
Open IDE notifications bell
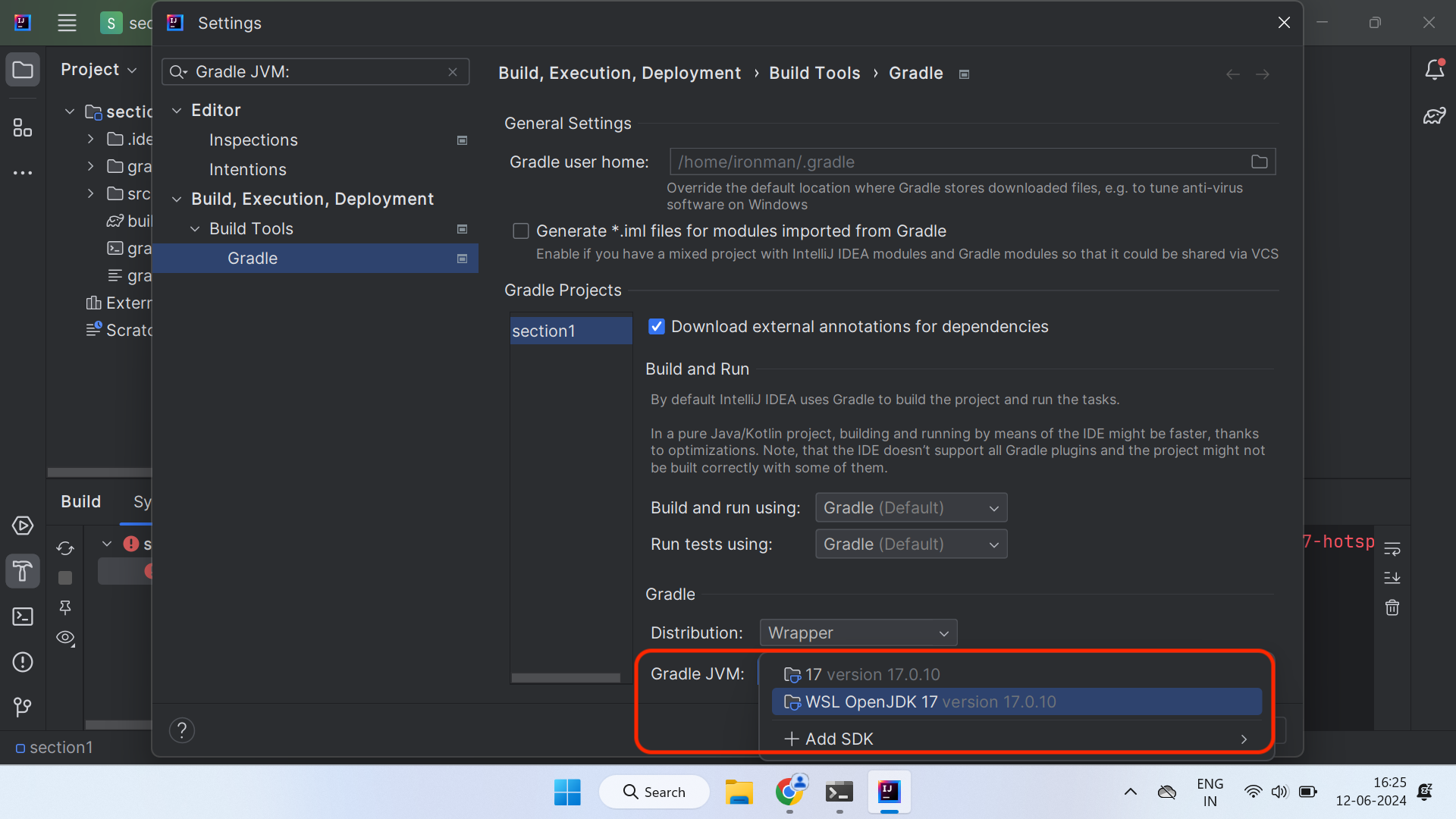click(x=1434, y=70)
